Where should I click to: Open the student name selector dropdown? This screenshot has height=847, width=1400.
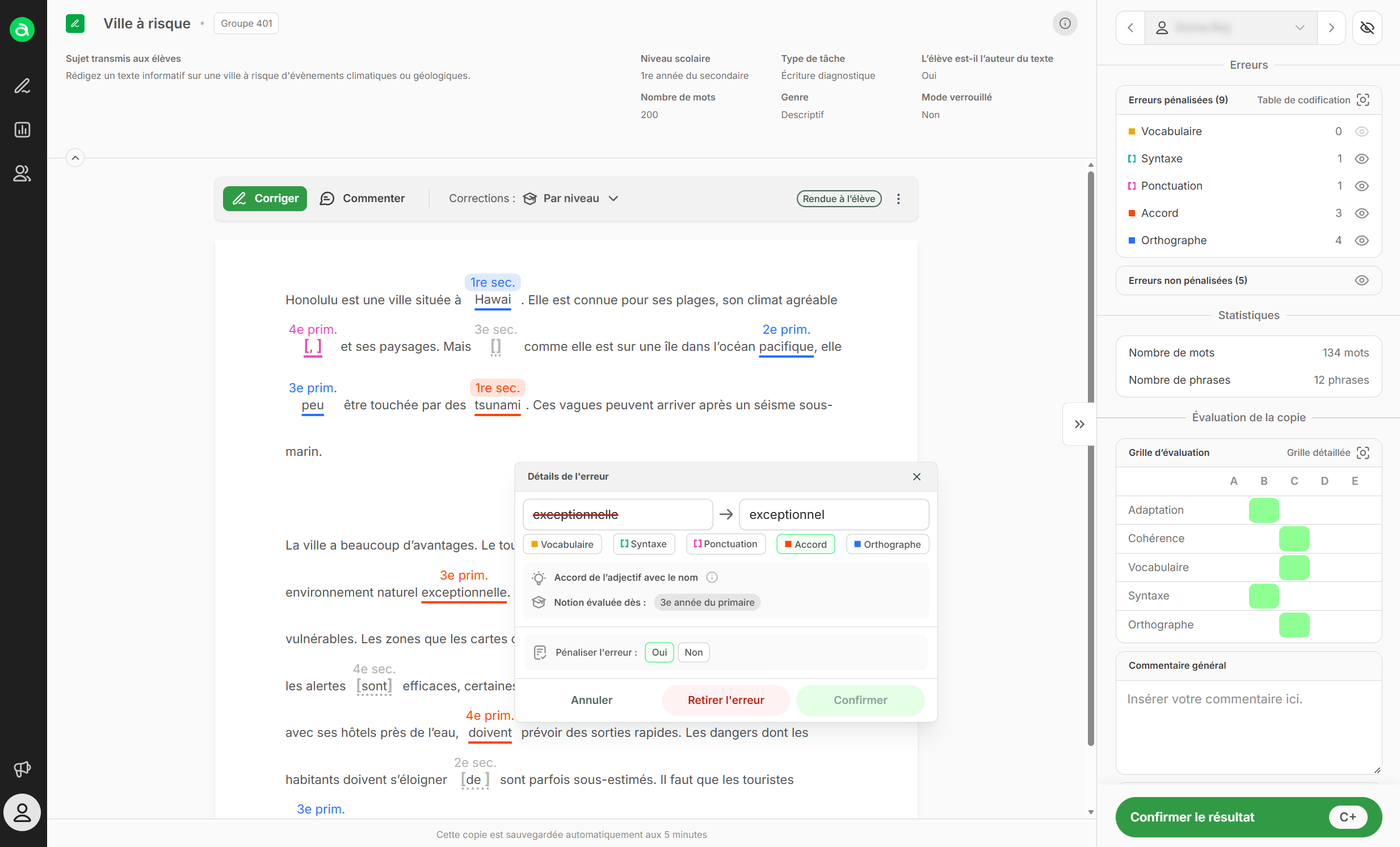(1230, 27)
